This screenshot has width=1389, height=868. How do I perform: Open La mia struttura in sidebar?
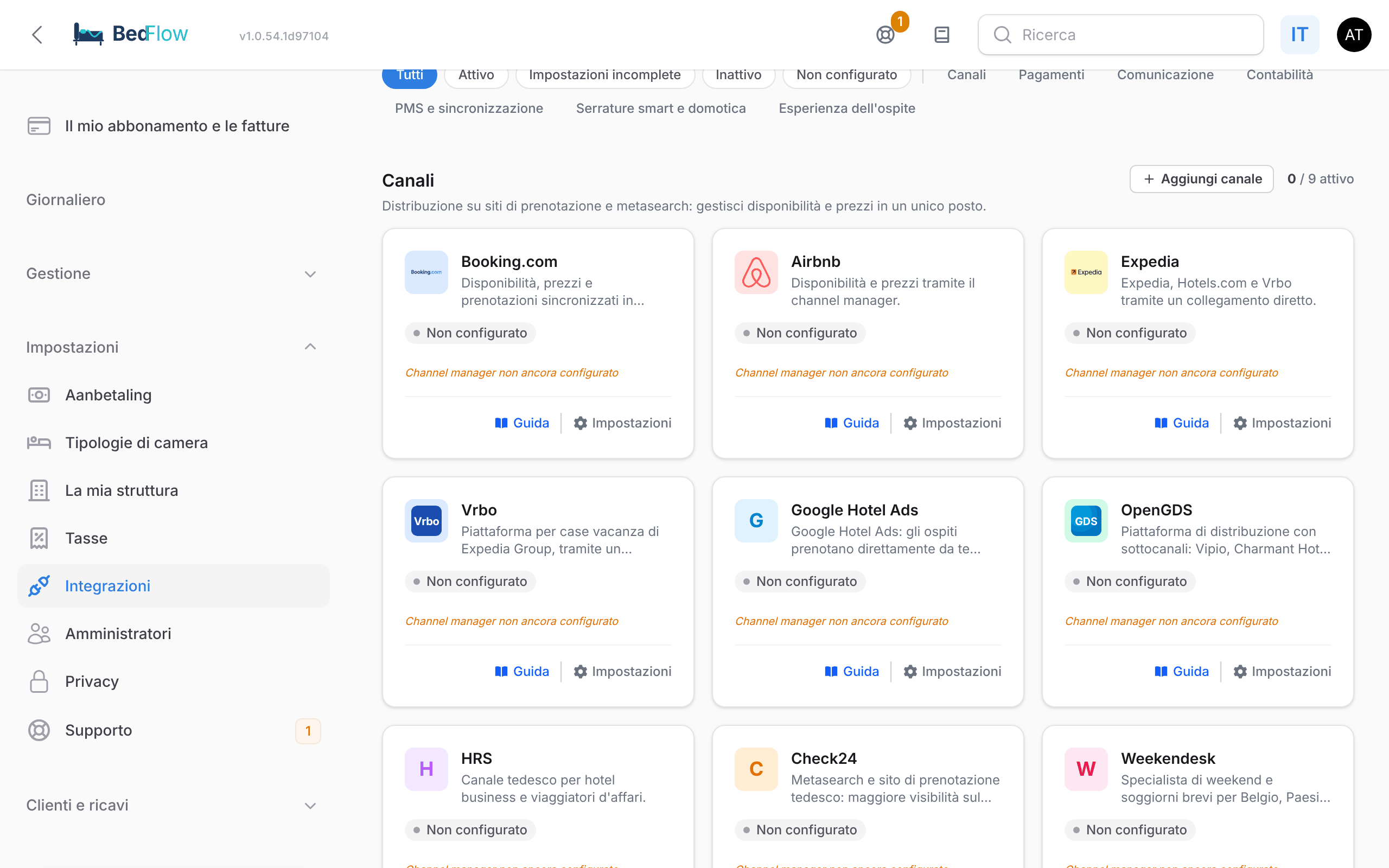click(173, 490)
